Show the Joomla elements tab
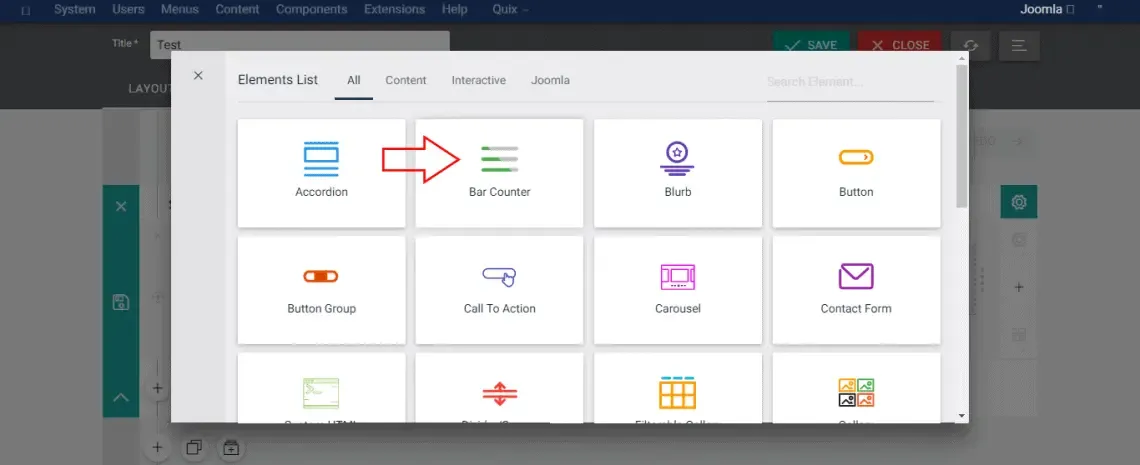The width and height of the screenshot is (1140, 465). [x=550, y=81]
